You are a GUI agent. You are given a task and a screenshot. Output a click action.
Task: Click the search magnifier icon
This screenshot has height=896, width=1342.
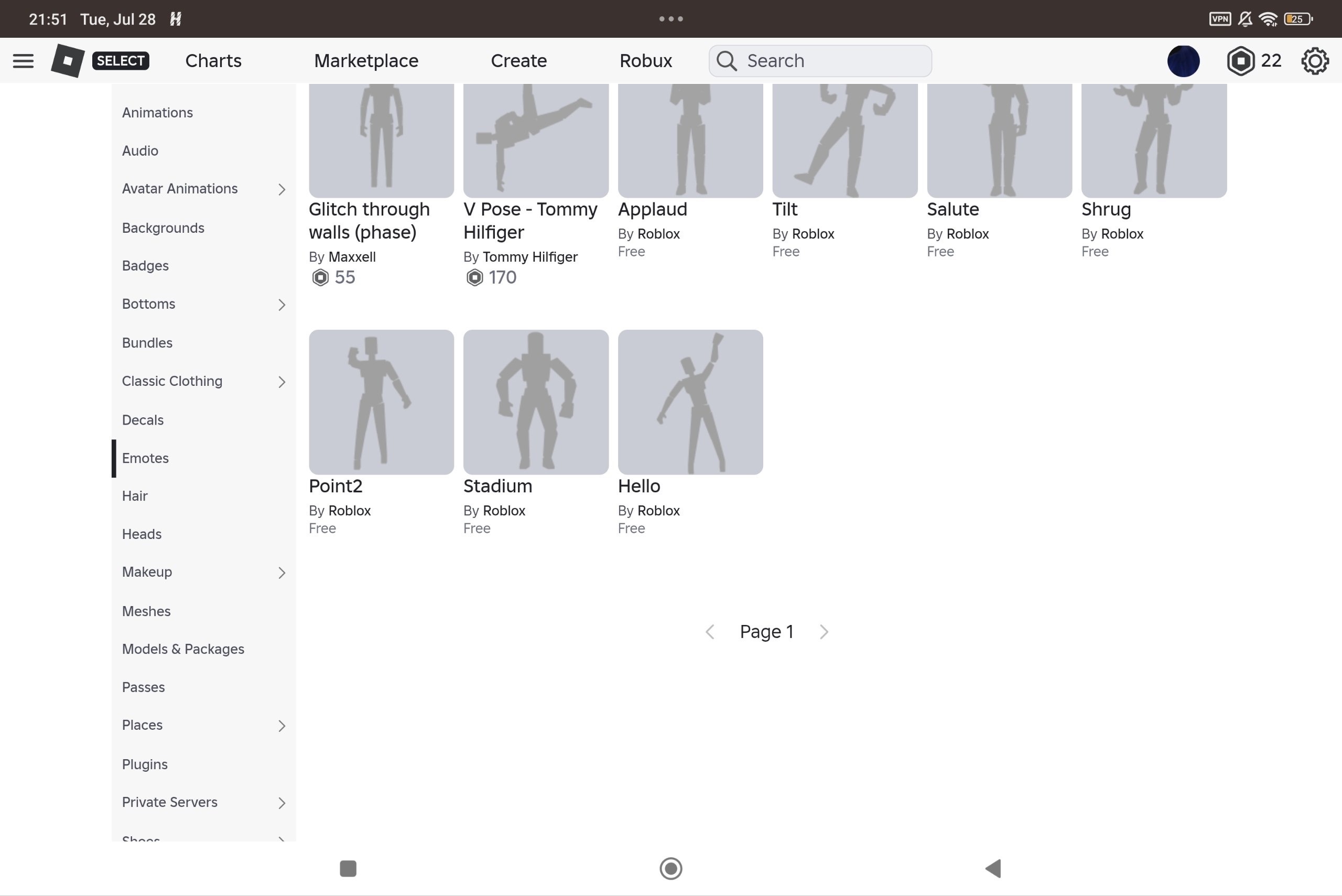727,61
